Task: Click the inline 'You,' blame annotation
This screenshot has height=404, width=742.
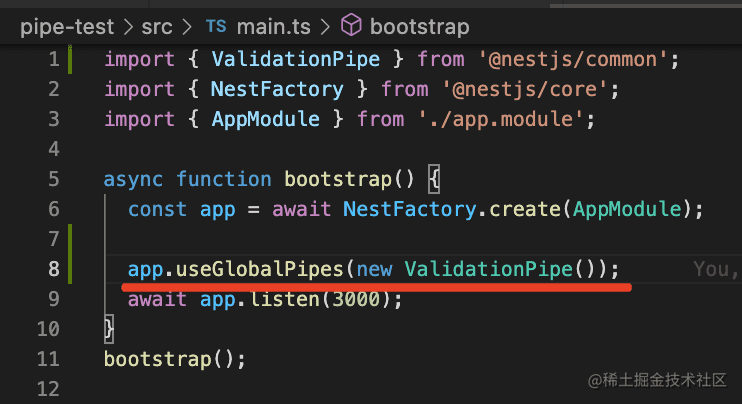Action: click(x=716, y=270)
